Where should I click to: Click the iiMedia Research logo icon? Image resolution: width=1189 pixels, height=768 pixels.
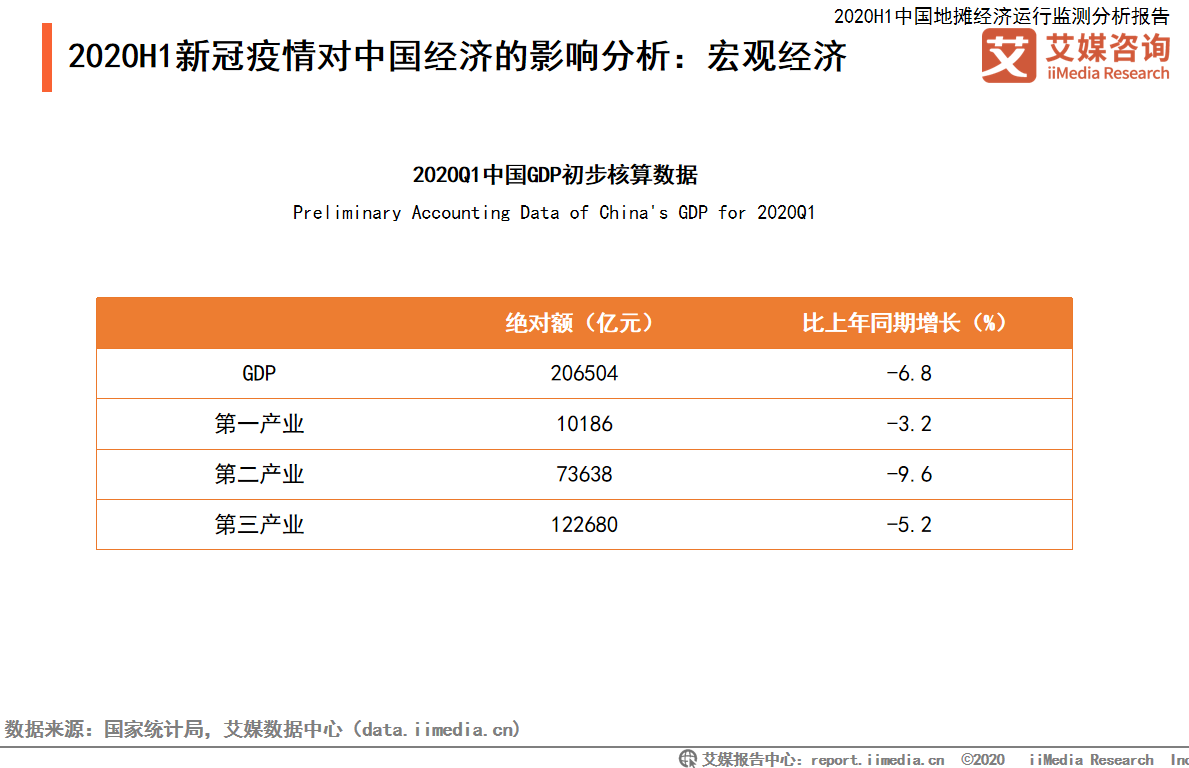[x=1009, y=55]
